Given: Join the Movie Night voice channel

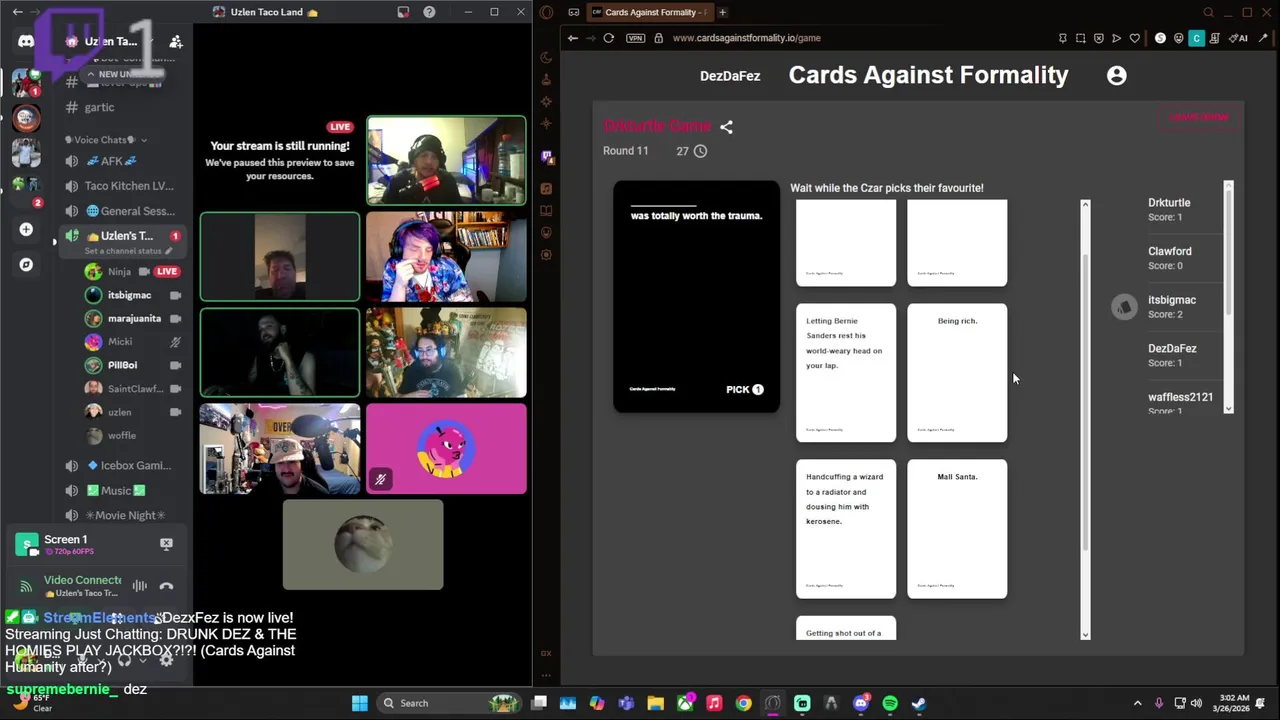Looking at the screenshot, I should point(124,515).
